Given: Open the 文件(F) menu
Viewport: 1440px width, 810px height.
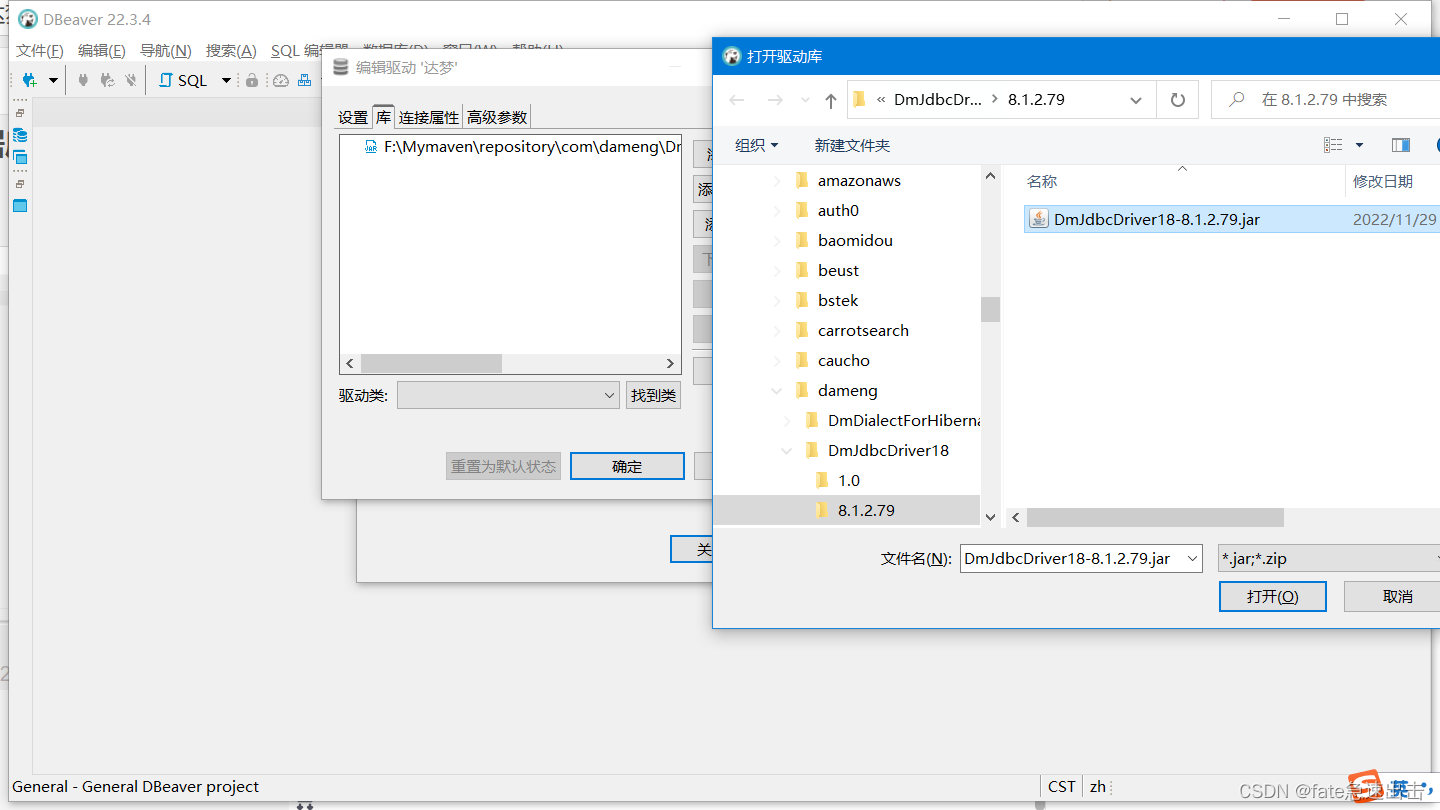Looking at the screenshot, I should (x=40, y=51).
